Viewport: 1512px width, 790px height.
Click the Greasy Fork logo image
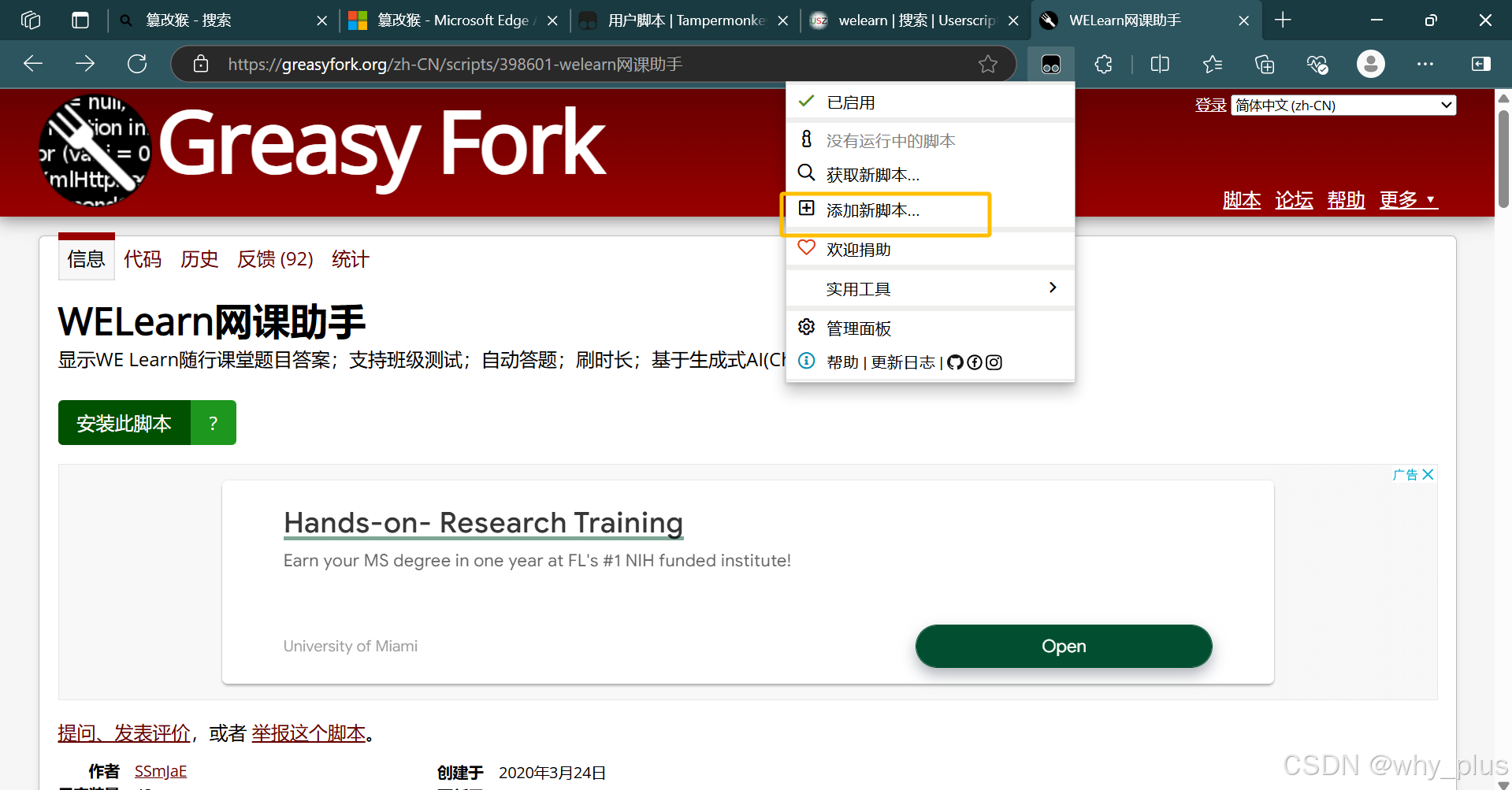[95, 150]
